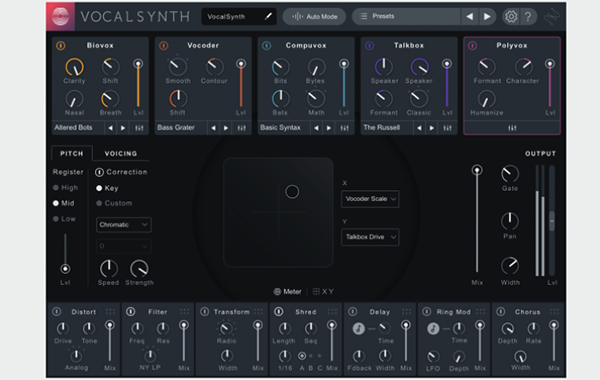Open the Chromatic scale dropdown
This screenshot has width=600, height=380.
(x=124, y=225)
